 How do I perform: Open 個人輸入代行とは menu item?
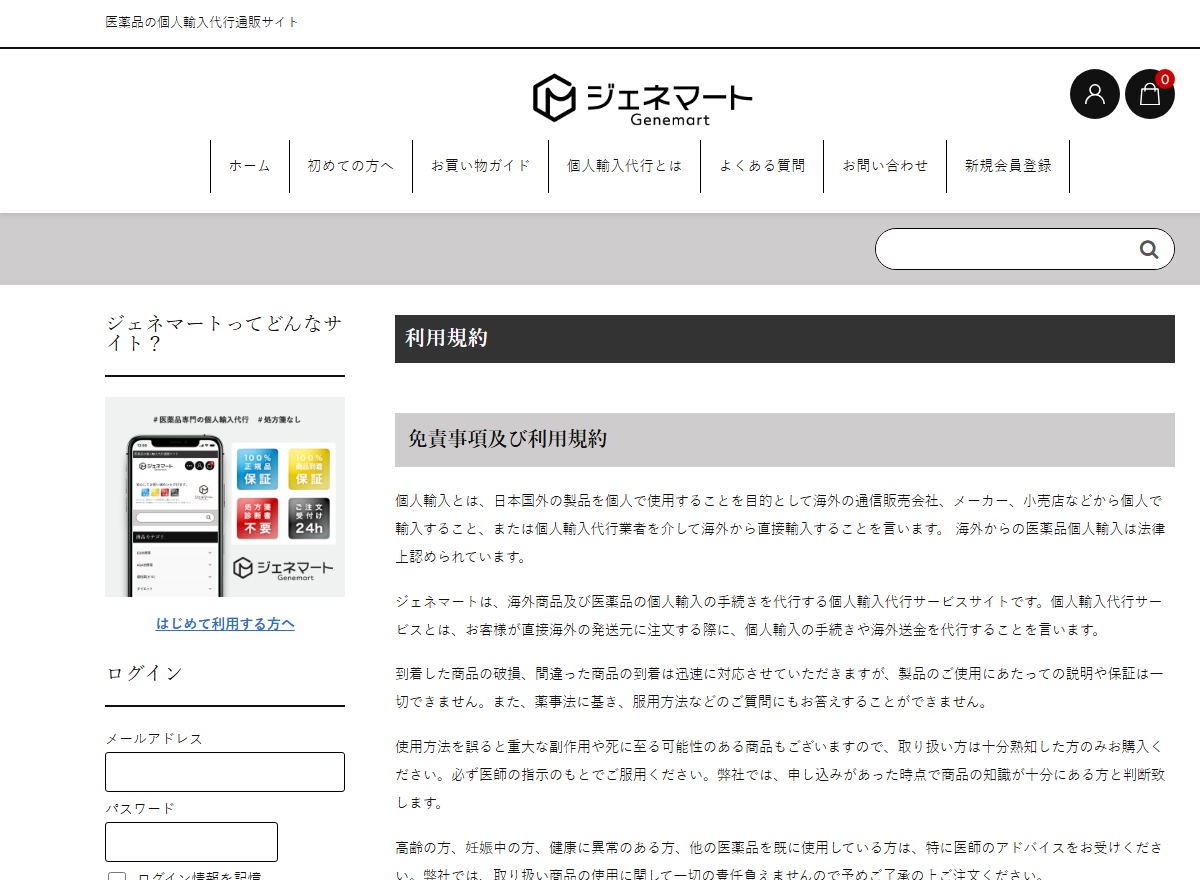click(625, 166)
